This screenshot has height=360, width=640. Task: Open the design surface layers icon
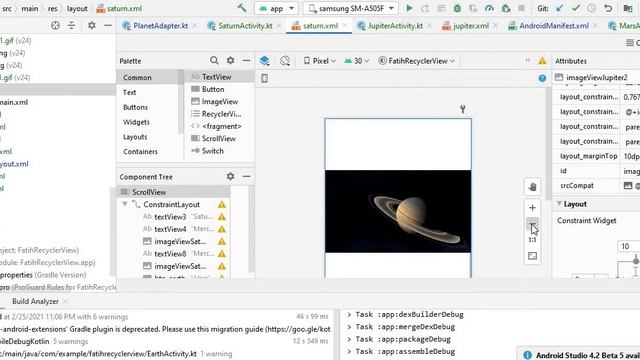pos(264,61)
